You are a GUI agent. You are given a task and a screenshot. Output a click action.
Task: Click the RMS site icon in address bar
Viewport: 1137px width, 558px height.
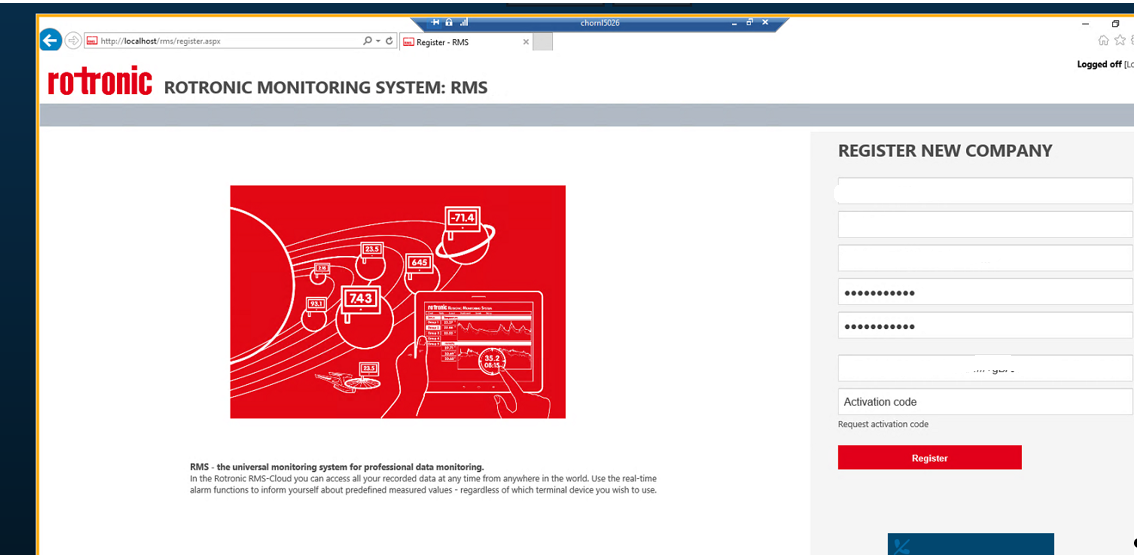(x=92, y=41)
